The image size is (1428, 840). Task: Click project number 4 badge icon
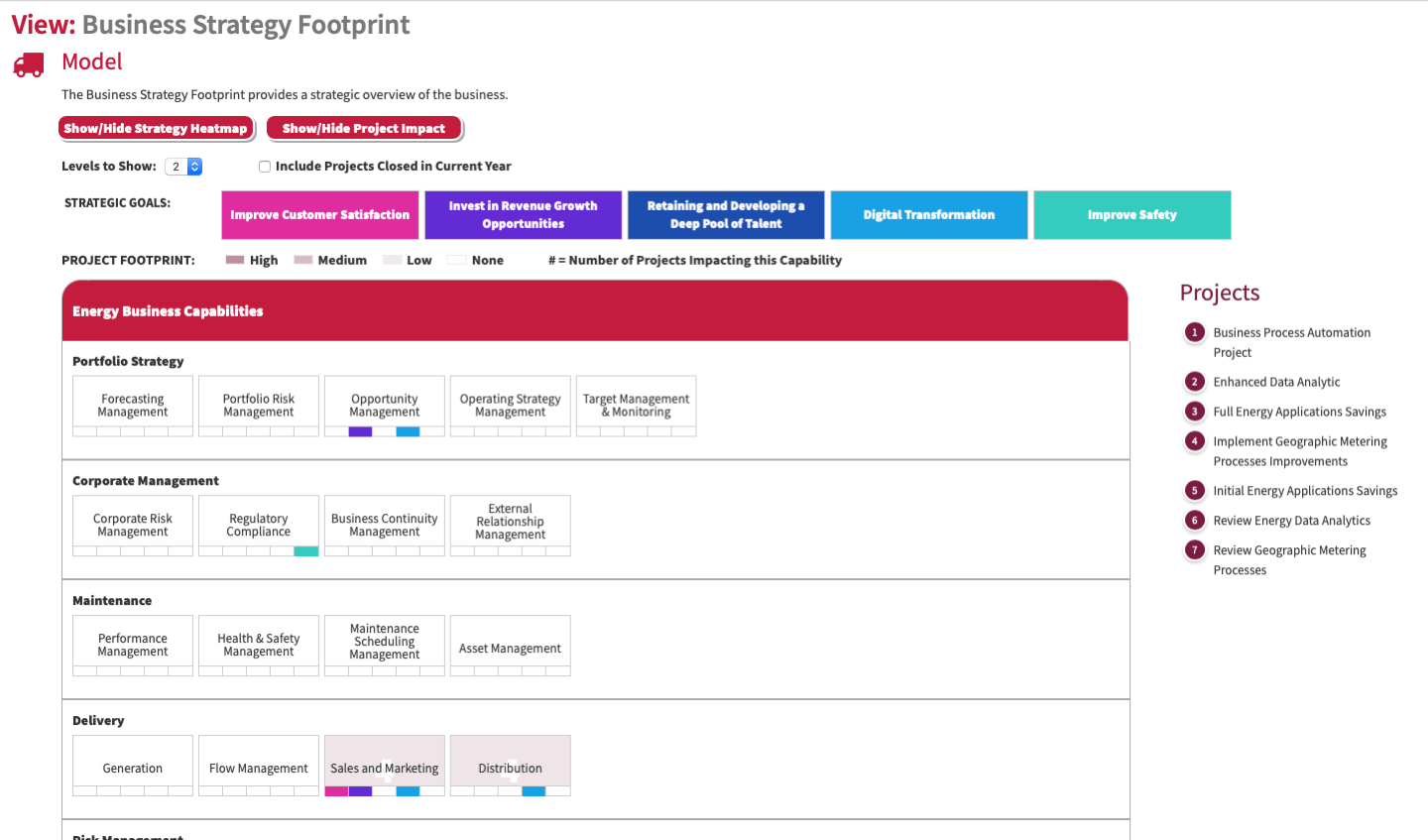coord(1195,441)
